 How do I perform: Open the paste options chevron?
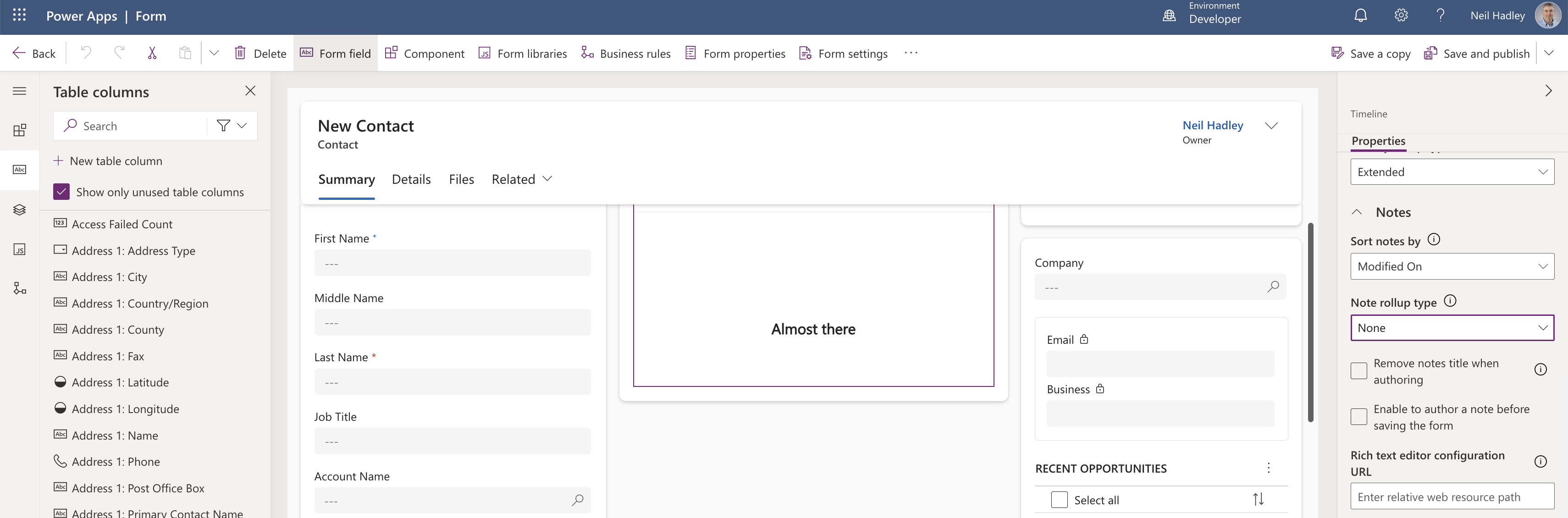click(x=214, y=53)
